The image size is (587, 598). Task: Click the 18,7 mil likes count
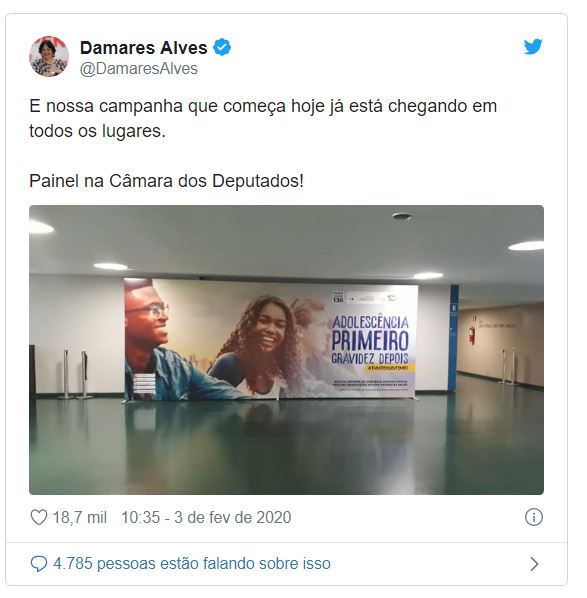pos(80,518)
